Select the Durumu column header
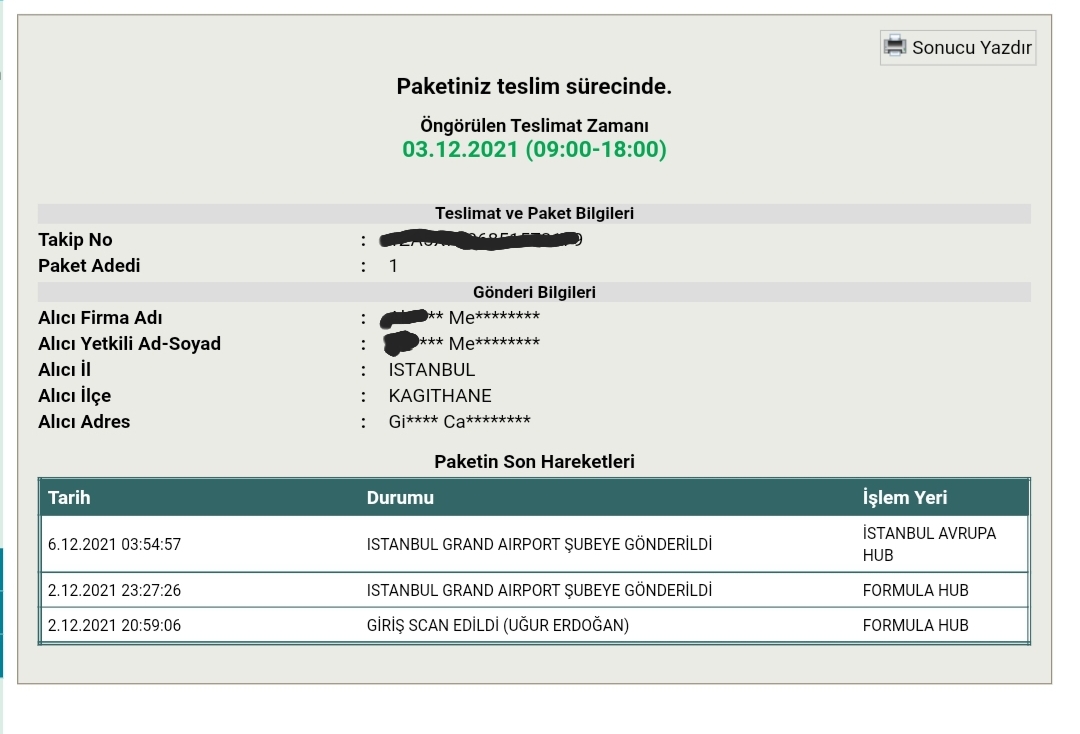 point(400,498)
